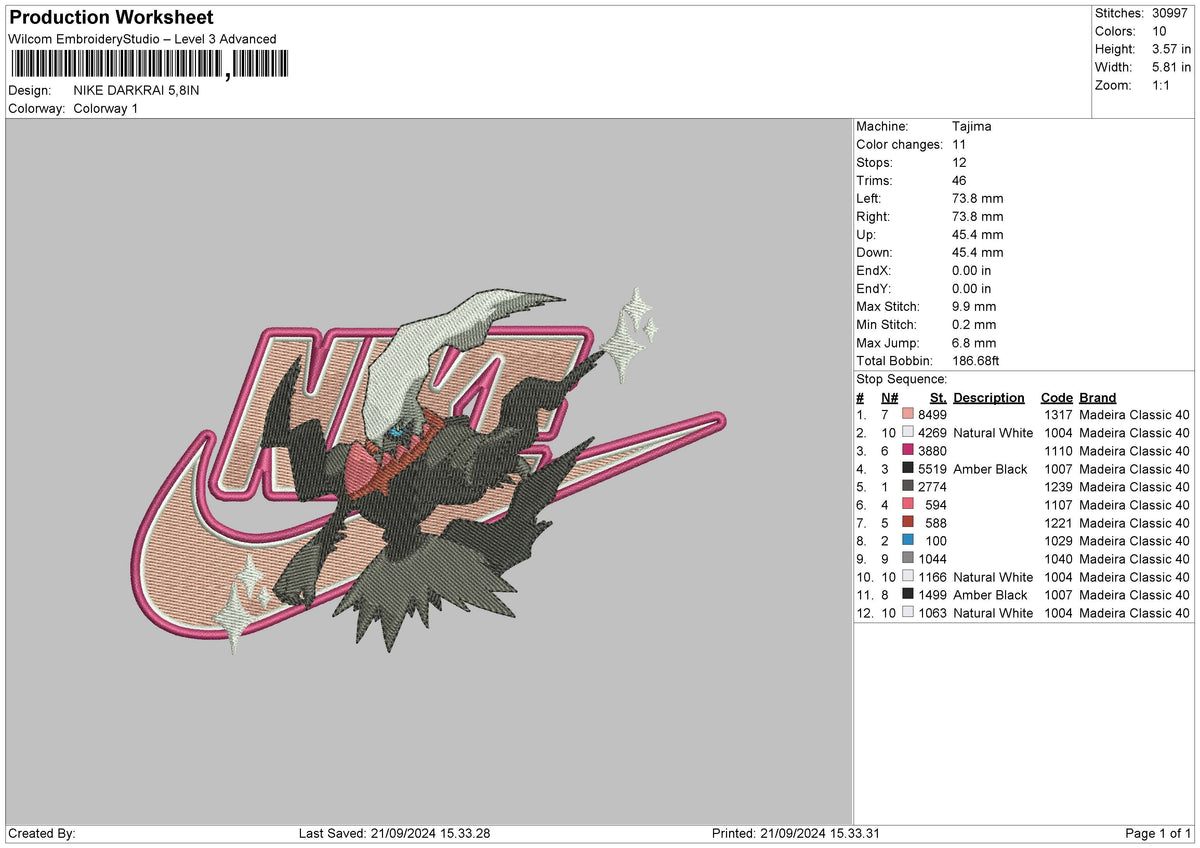Select the dark gray swatch for code 1239
Screen dimensions: 1200x848
(x=908, y=487)
